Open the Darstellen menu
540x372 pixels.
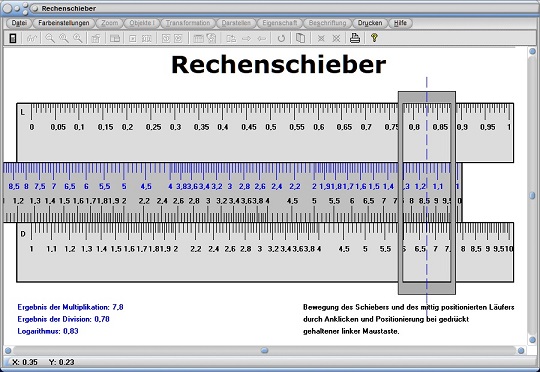pyautogui.click(x=236, y=23)
